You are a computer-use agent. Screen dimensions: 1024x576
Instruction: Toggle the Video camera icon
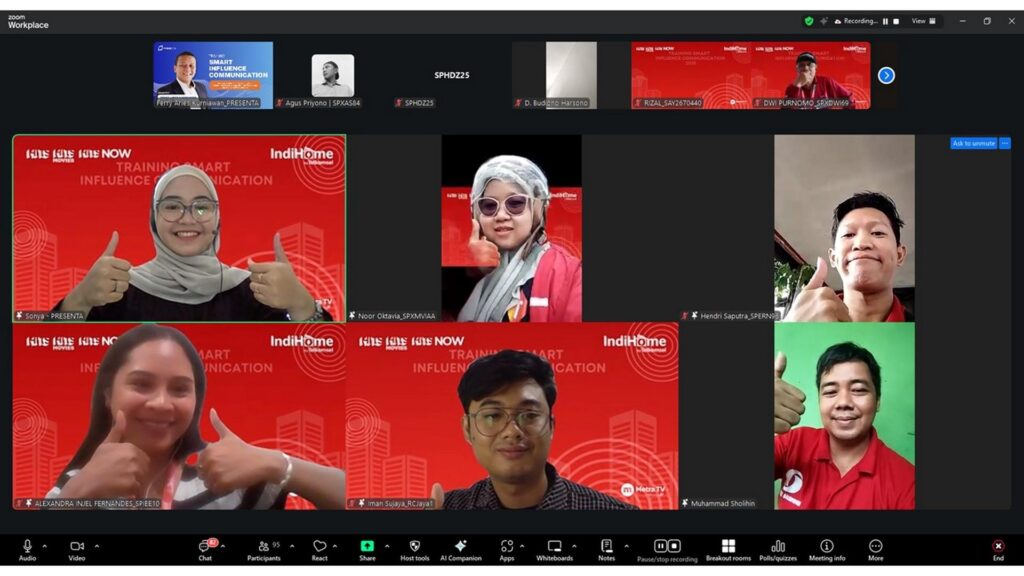[x=77, y=550]
